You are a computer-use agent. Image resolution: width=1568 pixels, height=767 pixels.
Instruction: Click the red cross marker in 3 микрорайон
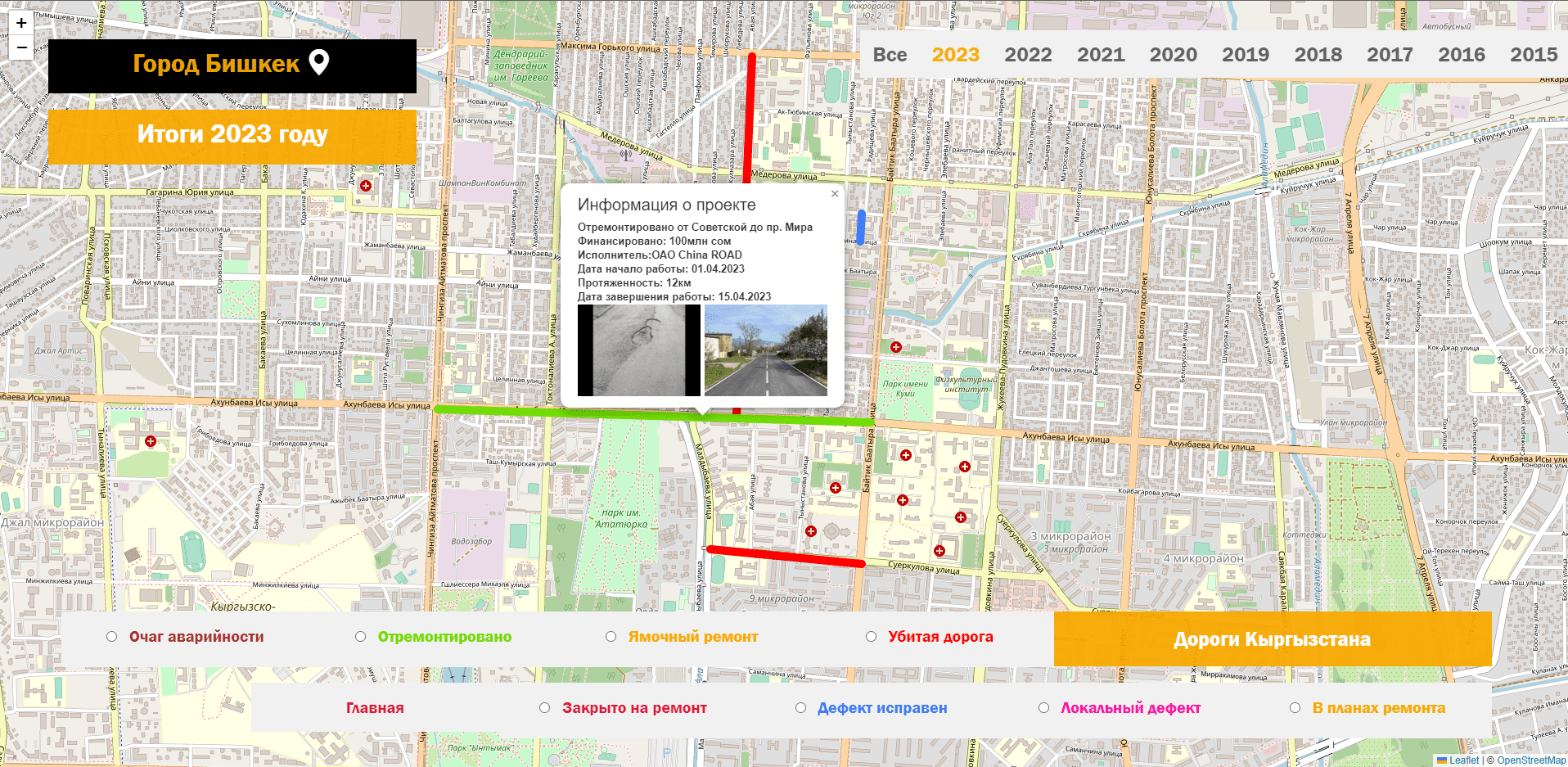[961, 517]
